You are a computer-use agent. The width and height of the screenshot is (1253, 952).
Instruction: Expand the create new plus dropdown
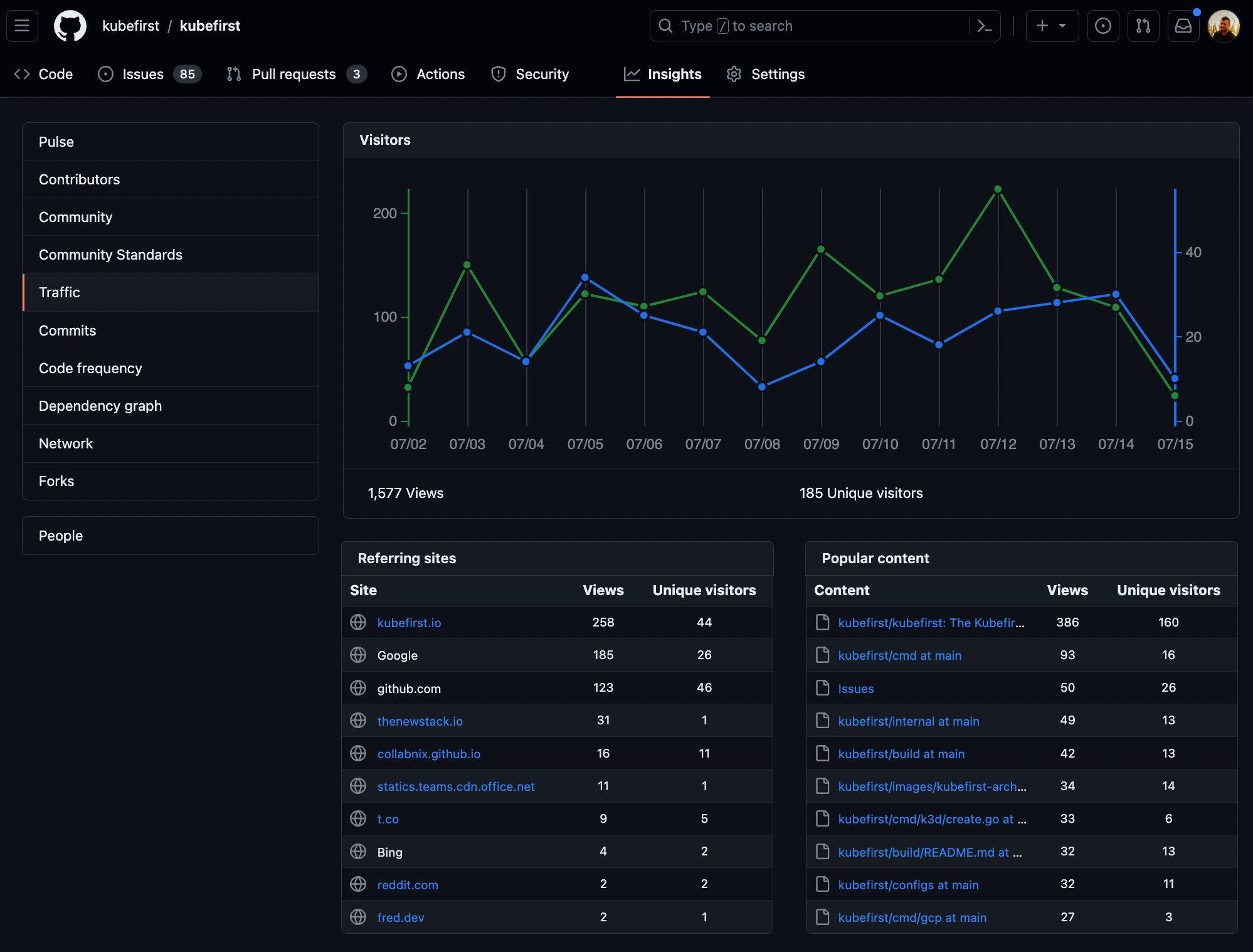tap(1052, 26)
